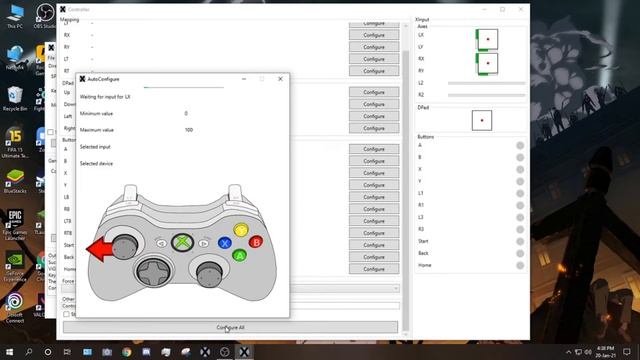Launch FIFA 15 Ultimate Team shortcut

15,143
